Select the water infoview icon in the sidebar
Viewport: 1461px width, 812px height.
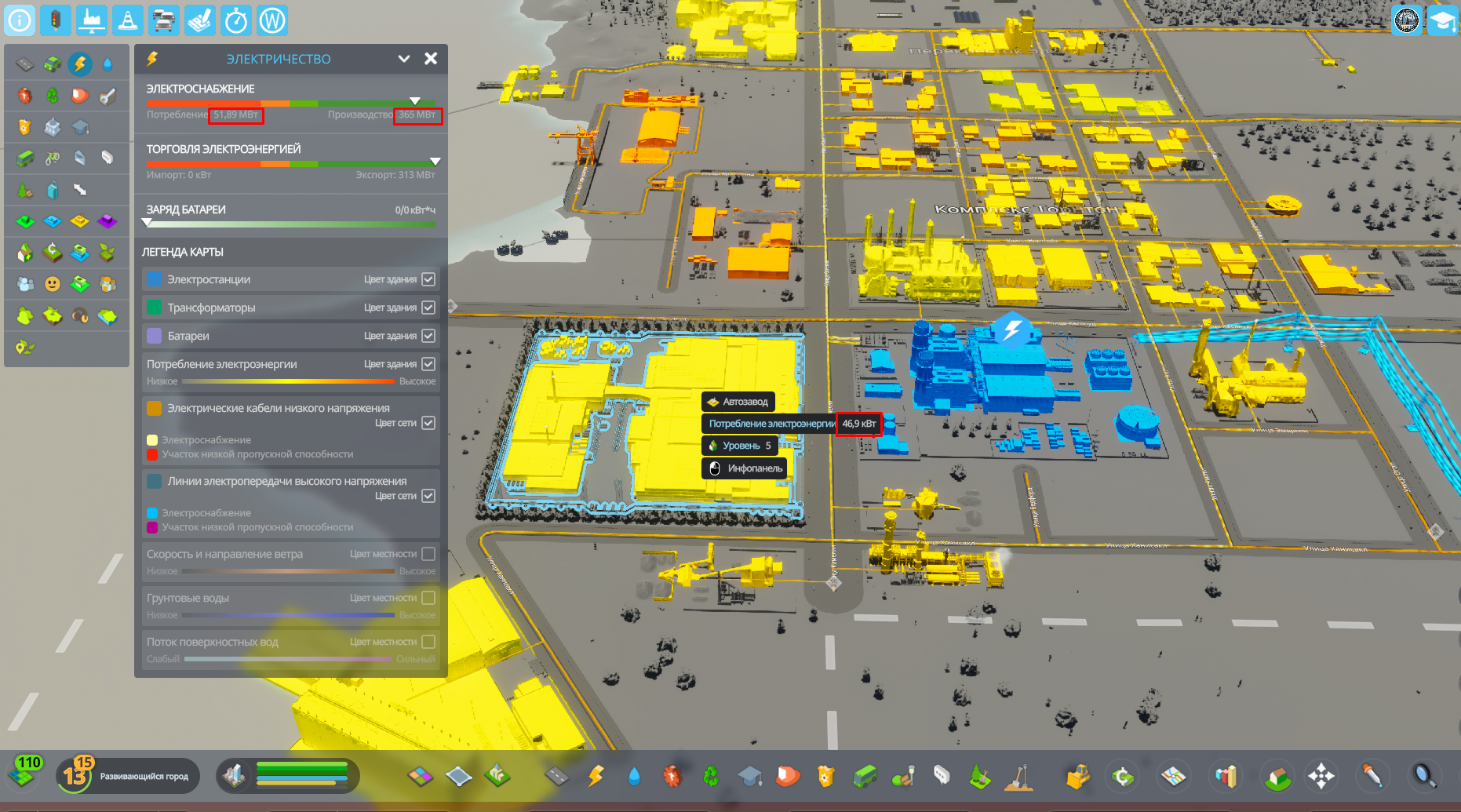(107, 64)
